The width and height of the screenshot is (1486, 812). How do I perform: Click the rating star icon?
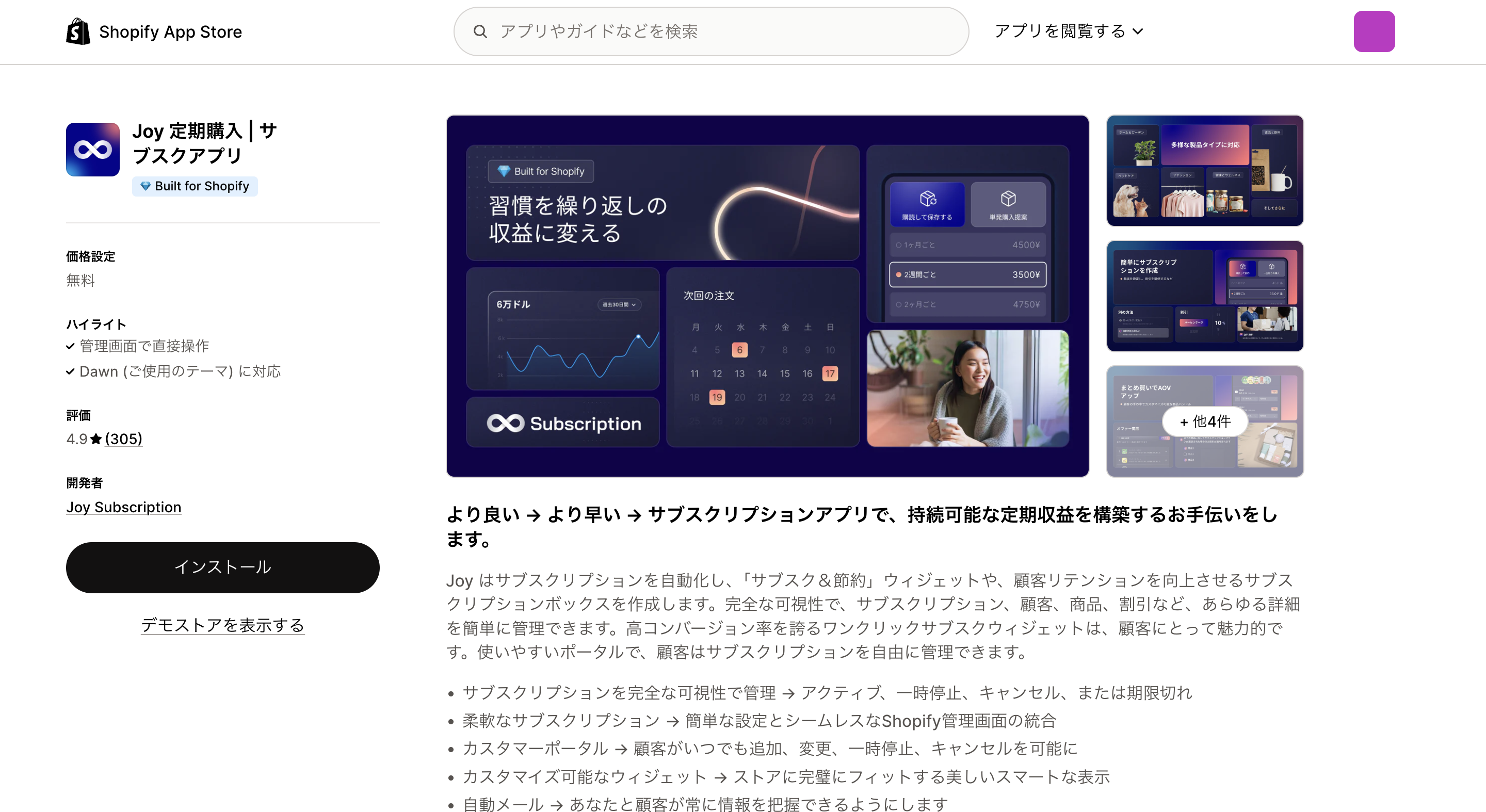pyautogui.click(x=96, y=439)
